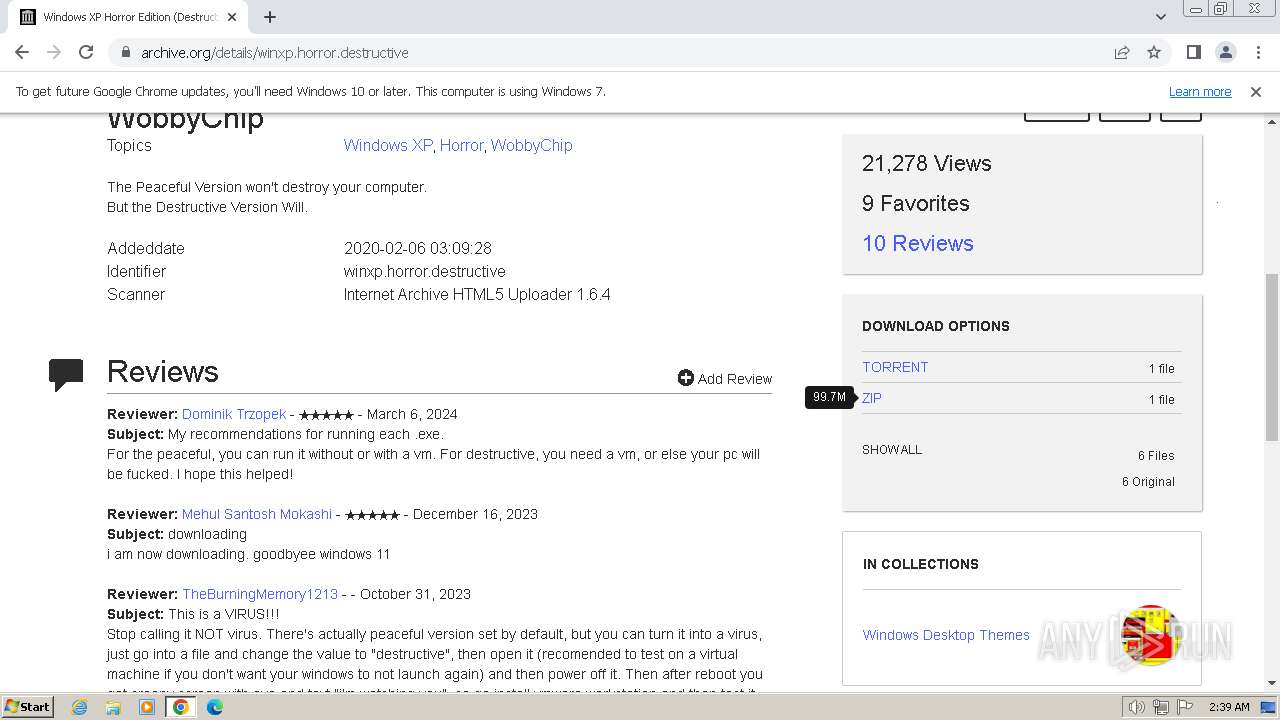
Task: Open the Horror topic link
Action: click(x=462, y=145)
